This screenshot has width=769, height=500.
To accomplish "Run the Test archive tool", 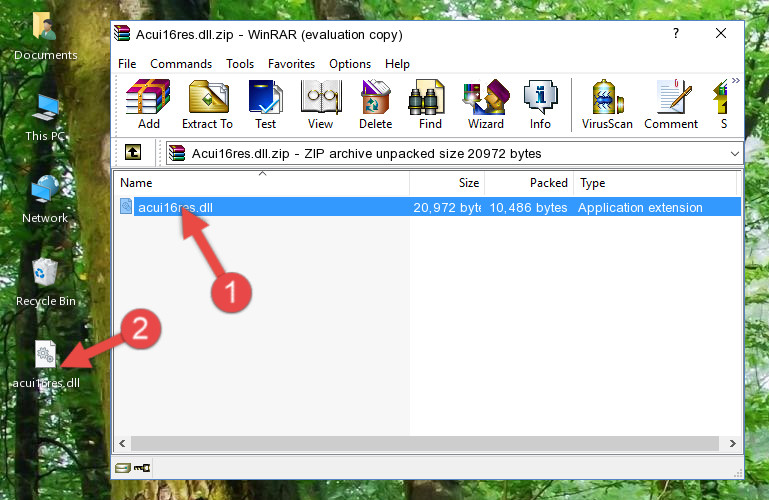I will 265,105.
